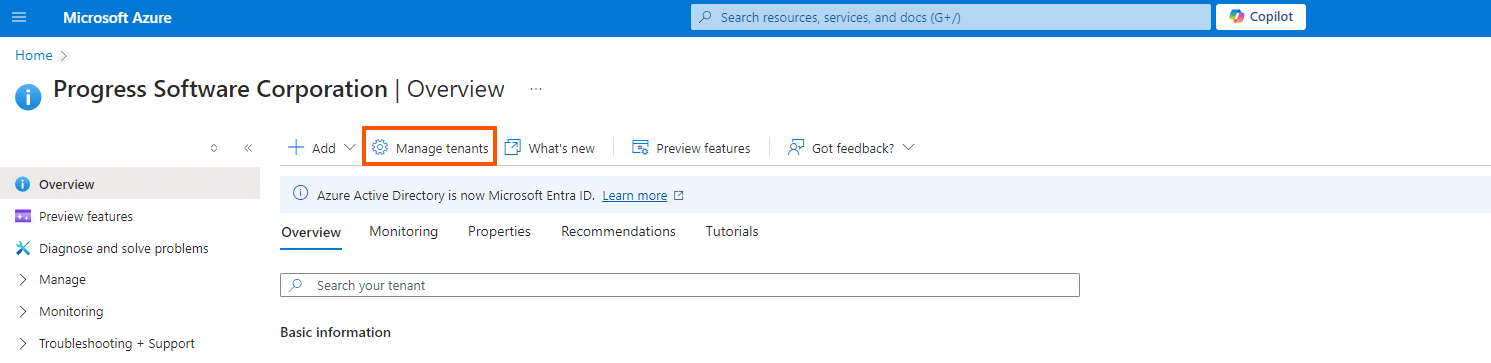Open Copilot
This screenshot has height=363, width=1491.
[x=1261, y=17]
